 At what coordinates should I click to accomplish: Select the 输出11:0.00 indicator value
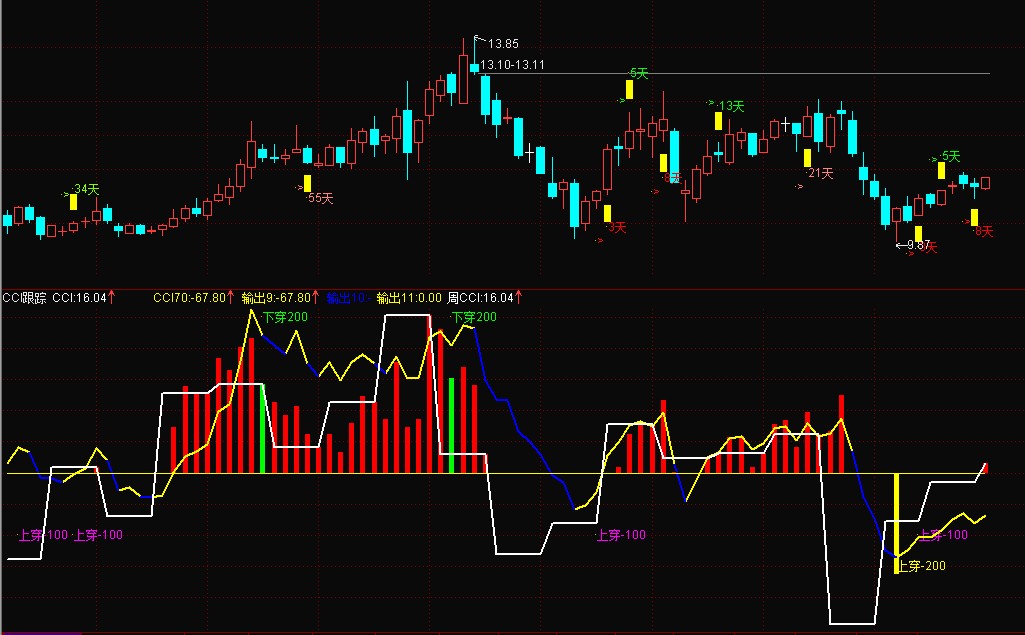tap(409, 298)
